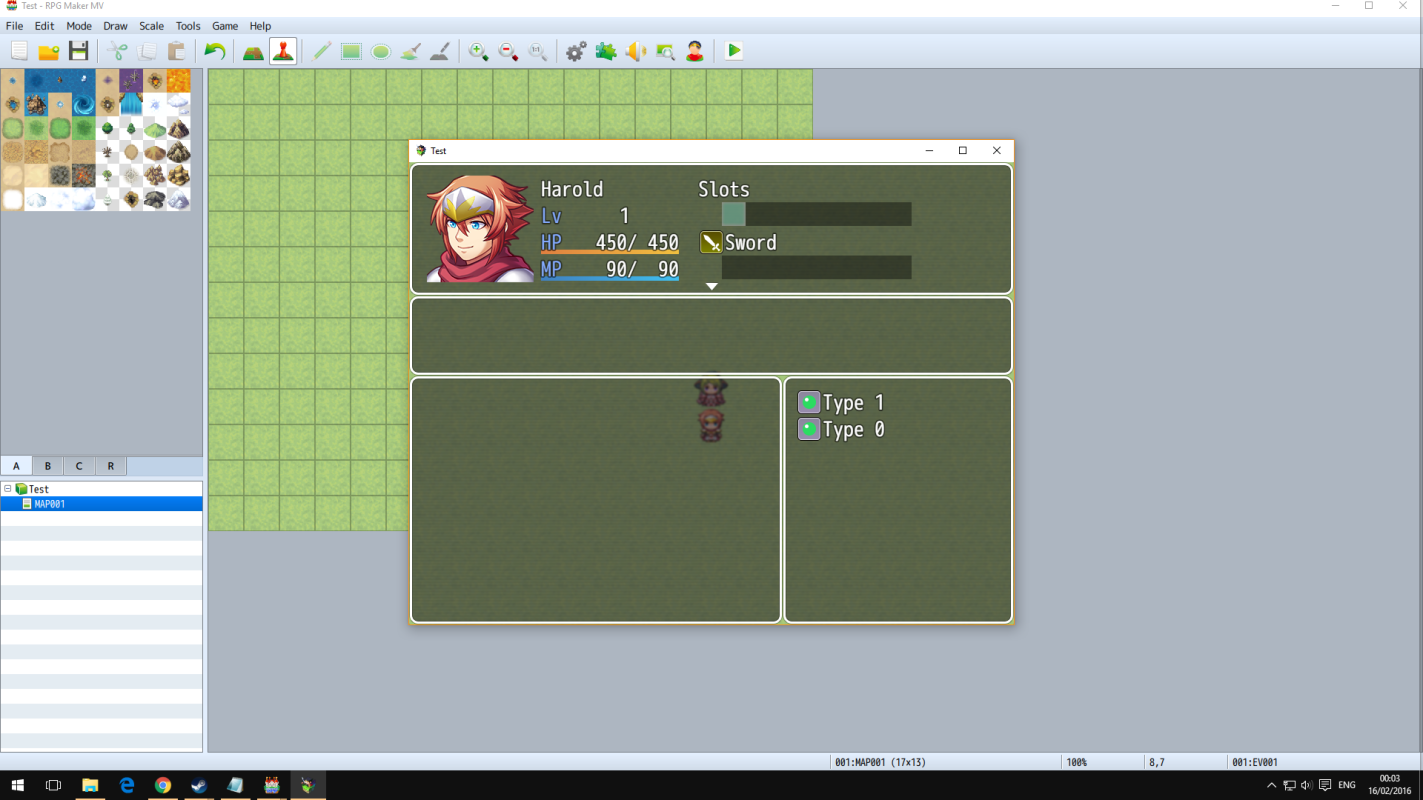Click the blue MP gauge for Harold

pos(610,279)
